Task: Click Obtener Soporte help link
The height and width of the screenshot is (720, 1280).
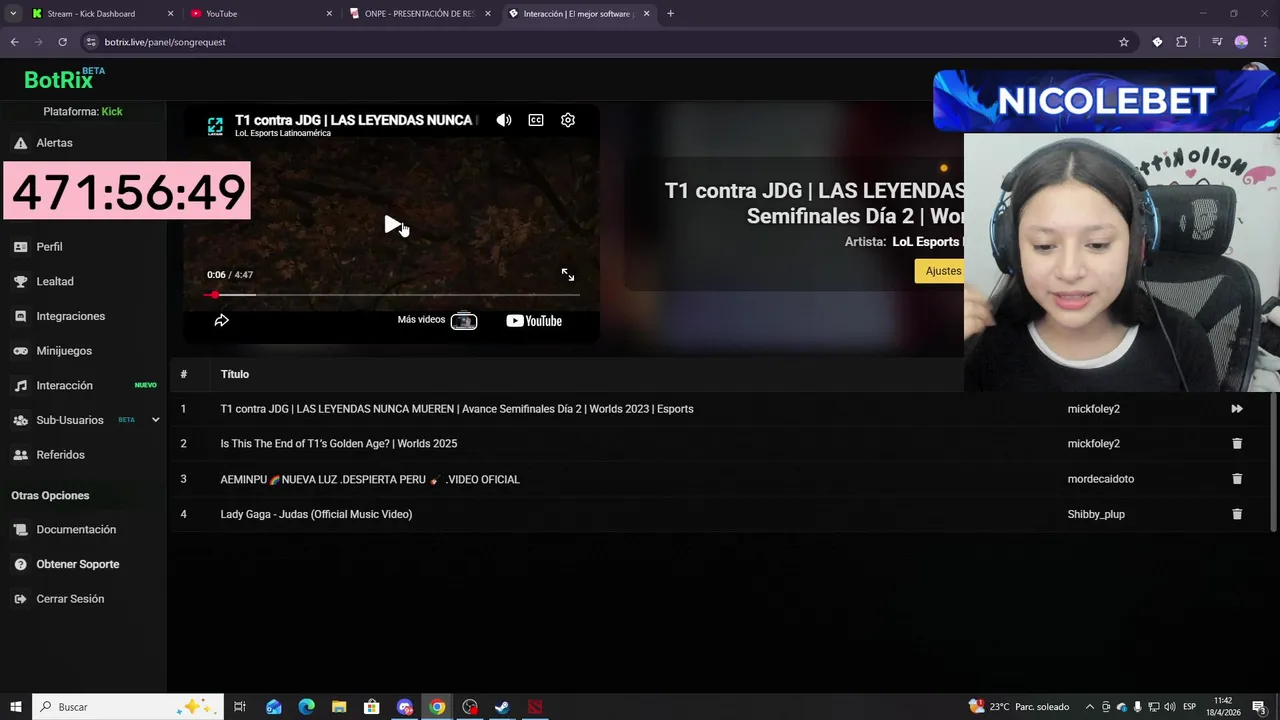Action: (77, 565)
